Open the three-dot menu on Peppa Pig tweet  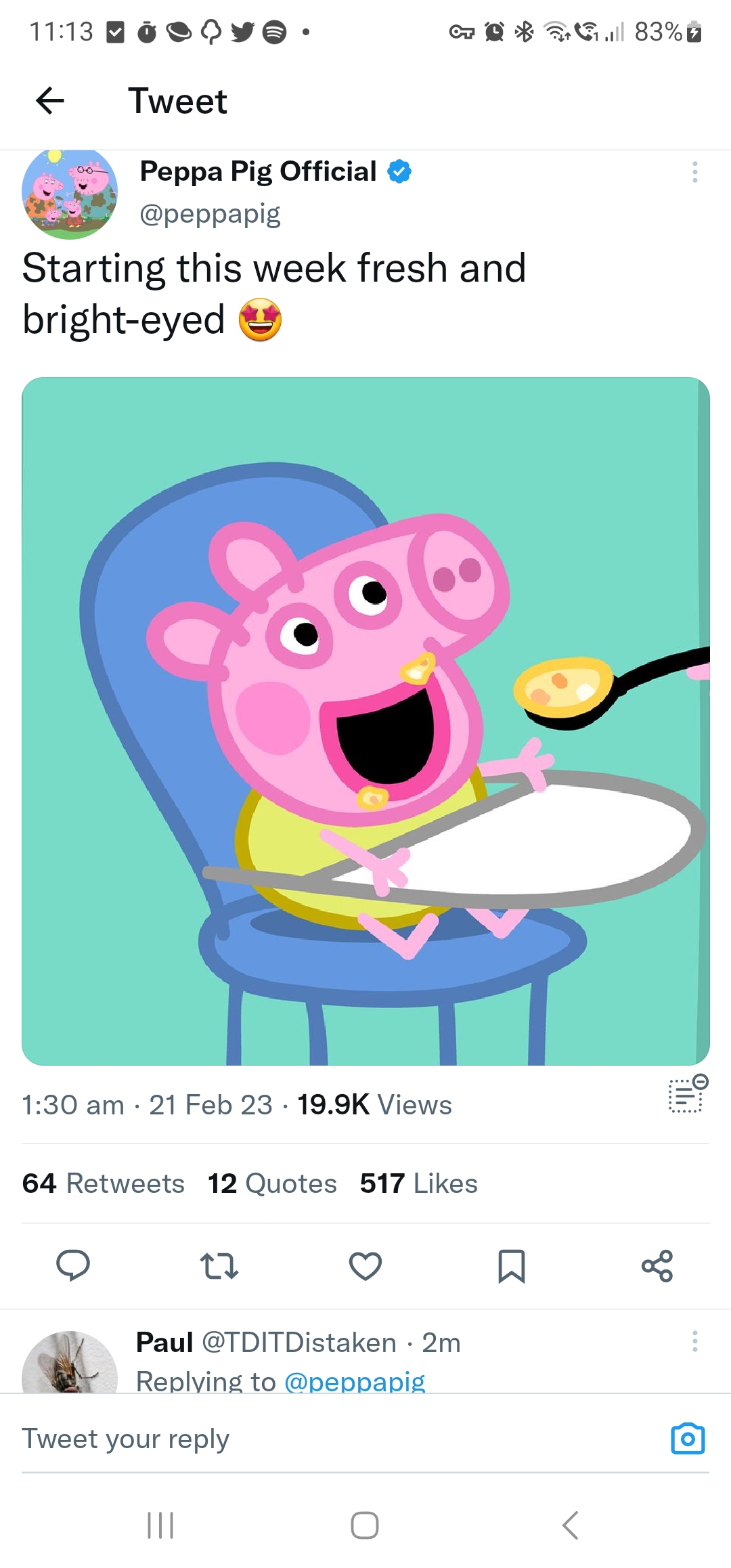(694, 173)
